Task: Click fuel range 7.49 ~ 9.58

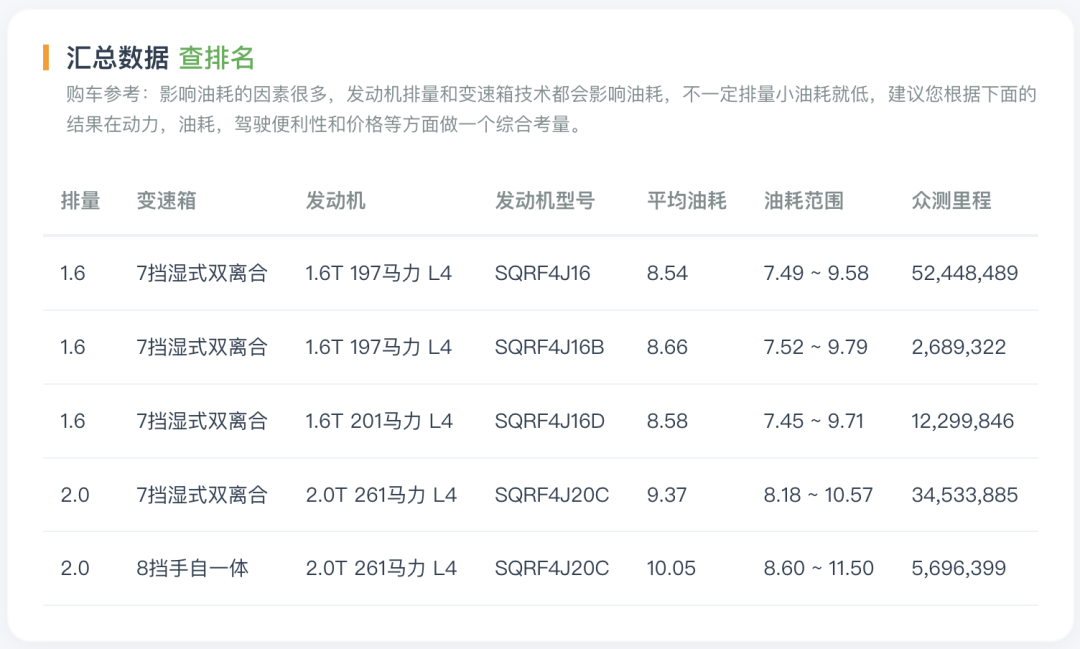Action: tap(816, 274)
